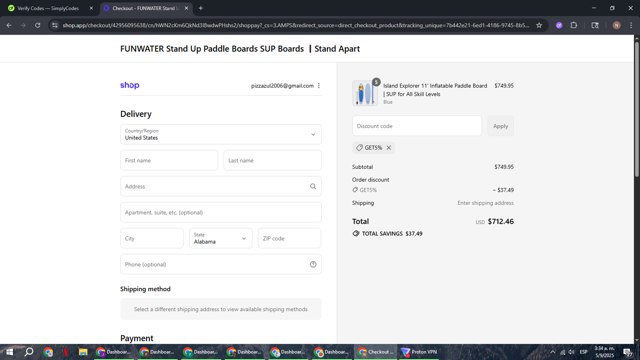The width and height of the screenshot is (640, 360).
Task: Click the paddle board product thumbnail
Action: point(365,93)
